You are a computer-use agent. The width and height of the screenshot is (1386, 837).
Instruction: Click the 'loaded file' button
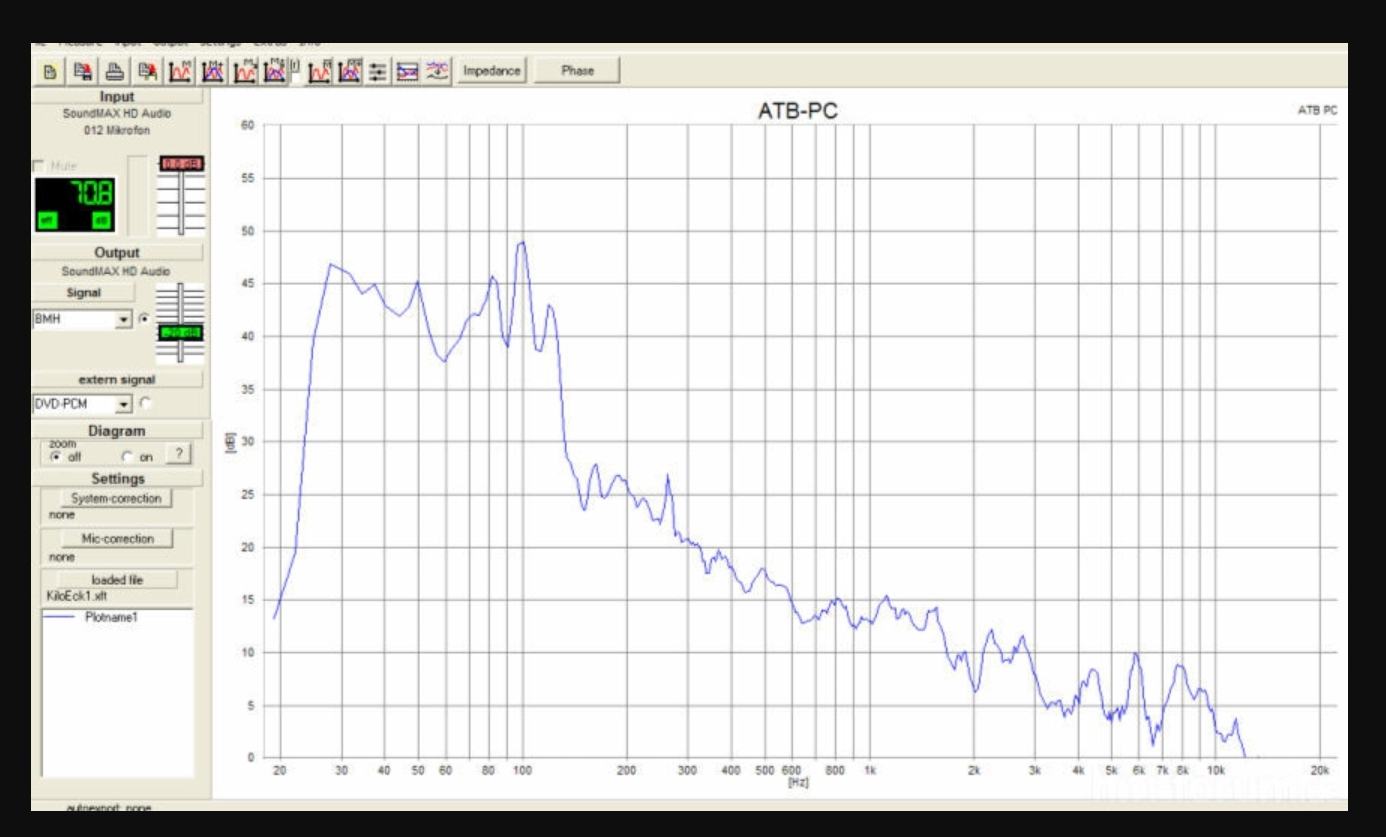[116, 579]
